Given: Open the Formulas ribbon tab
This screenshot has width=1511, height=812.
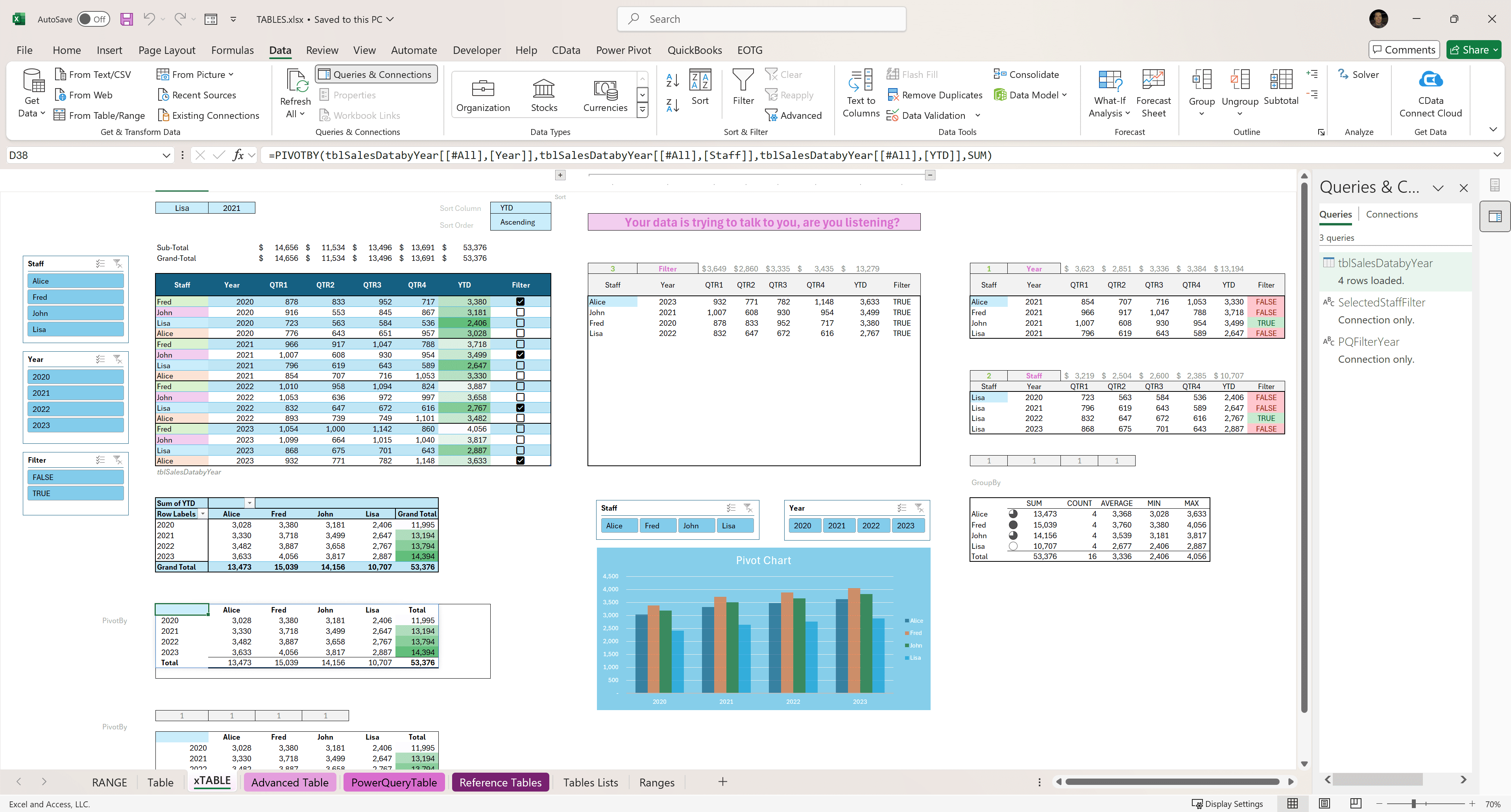Looking at the screenshot, I should (x=232, y=50).
